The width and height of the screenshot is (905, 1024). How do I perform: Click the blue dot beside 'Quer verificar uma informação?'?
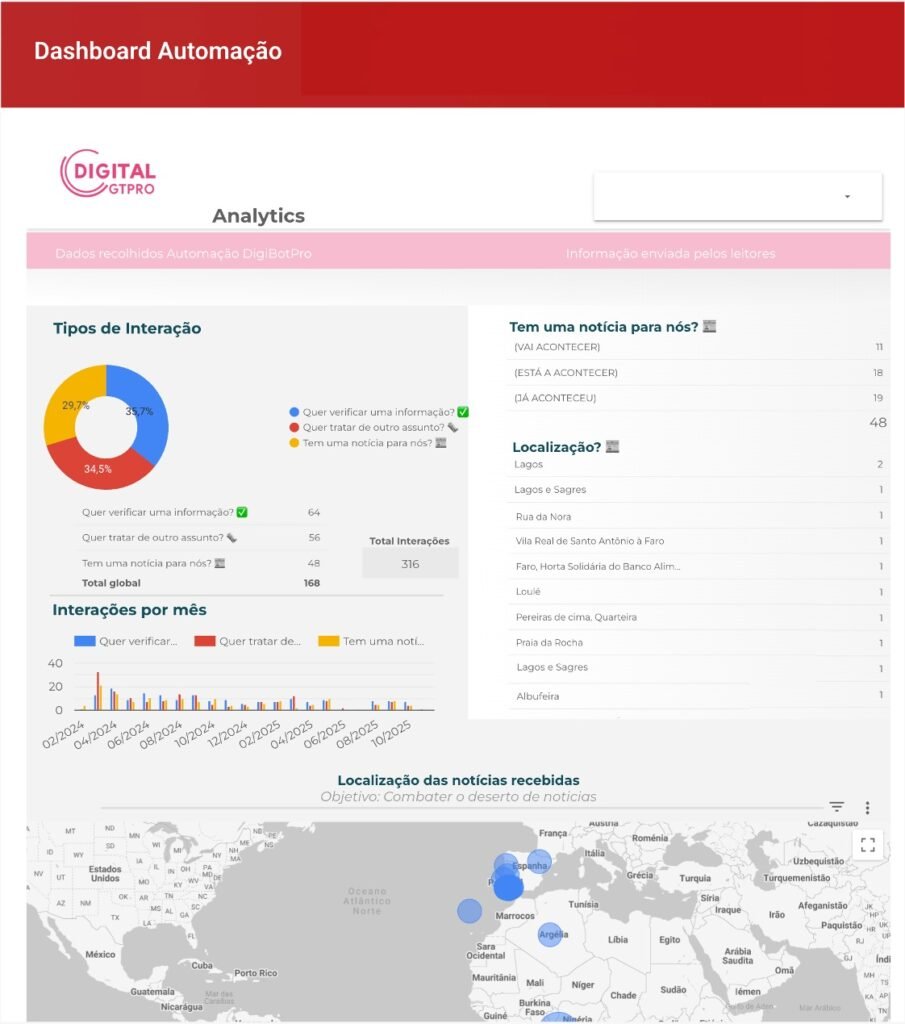[x=294, y=412]
